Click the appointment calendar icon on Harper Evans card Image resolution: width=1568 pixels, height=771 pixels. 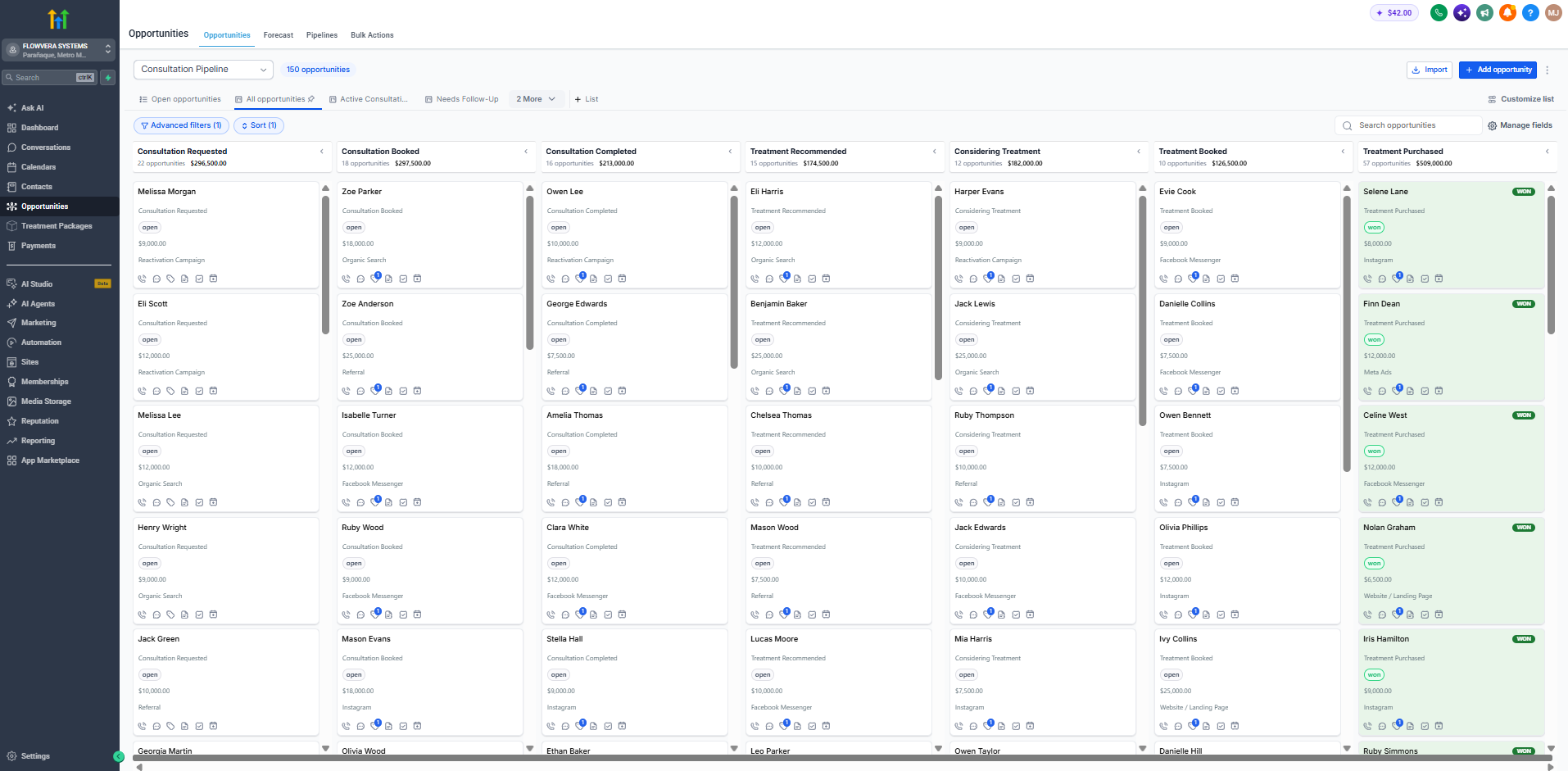click(1030, 279)
